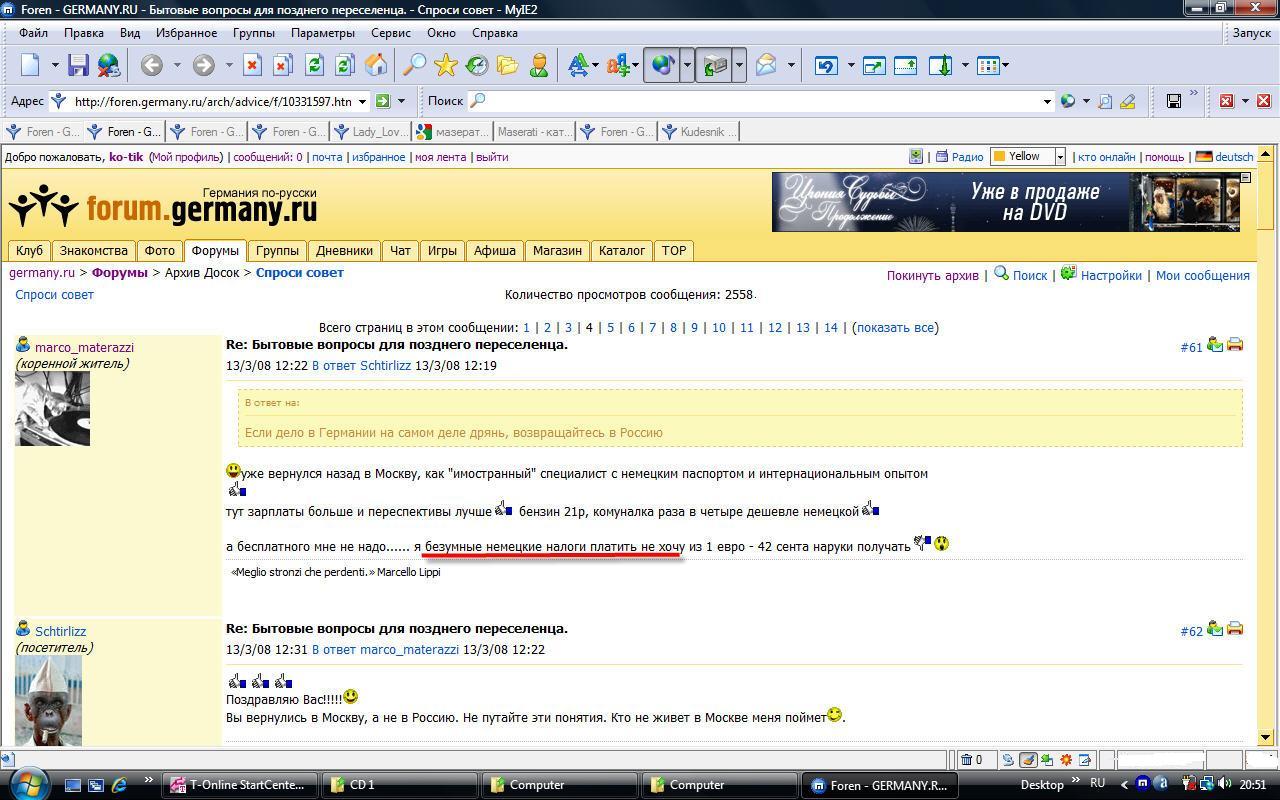Expand the address bar URL dropdown
The image size is (1280, 800).
(362, 101)
